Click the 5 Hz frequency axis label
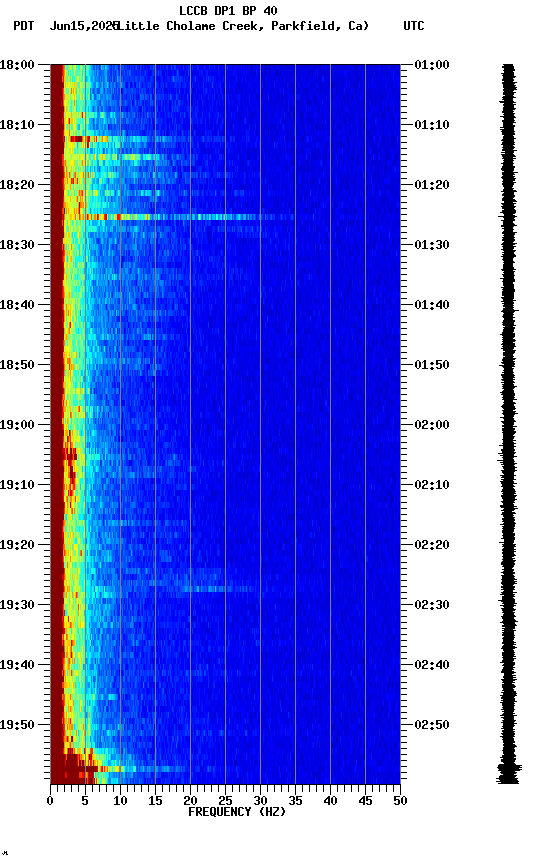This screenshot has width=552, height=864. pyautogui.click(x=85, y=801)
